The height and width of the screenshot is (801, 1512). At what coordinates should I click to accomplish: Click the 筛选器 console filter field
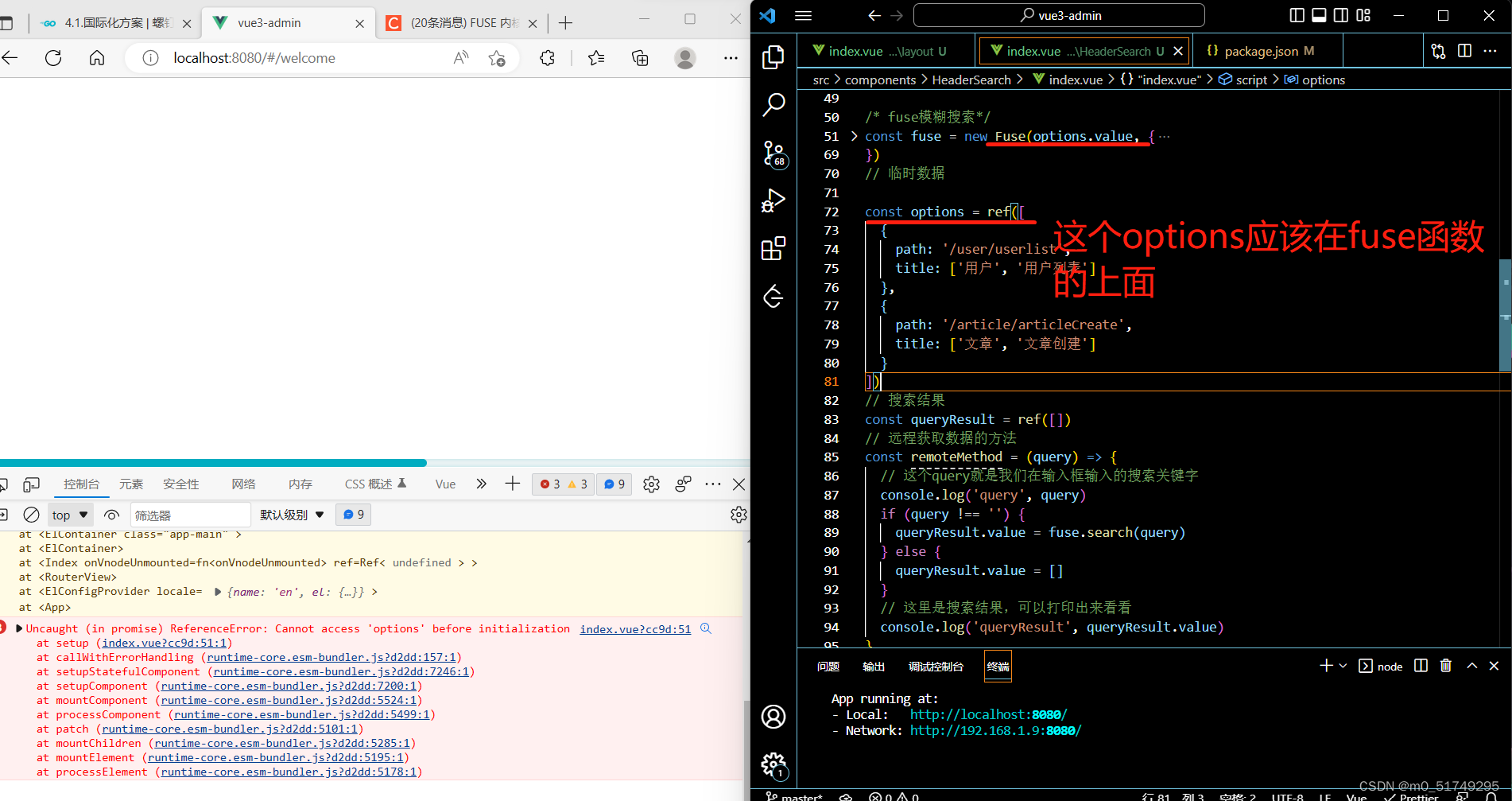tap(189, 514)
